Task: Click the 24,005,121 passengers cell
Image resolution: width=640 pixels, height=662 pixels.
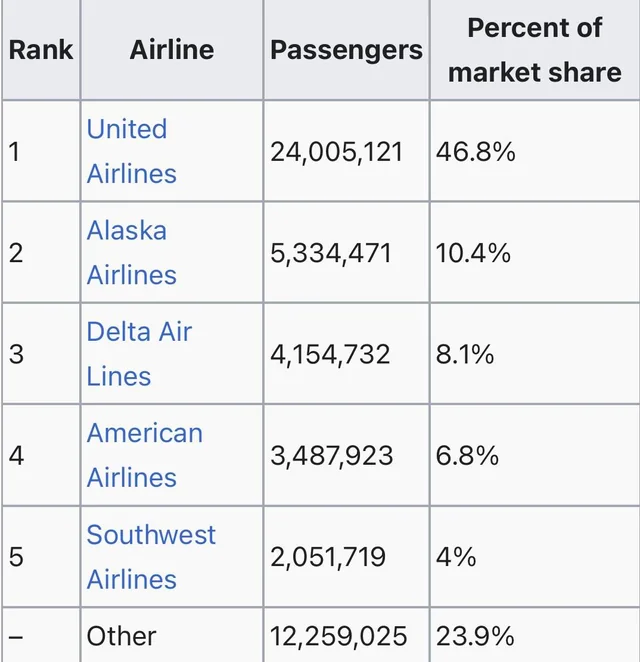Action: (x=336, y=152)
